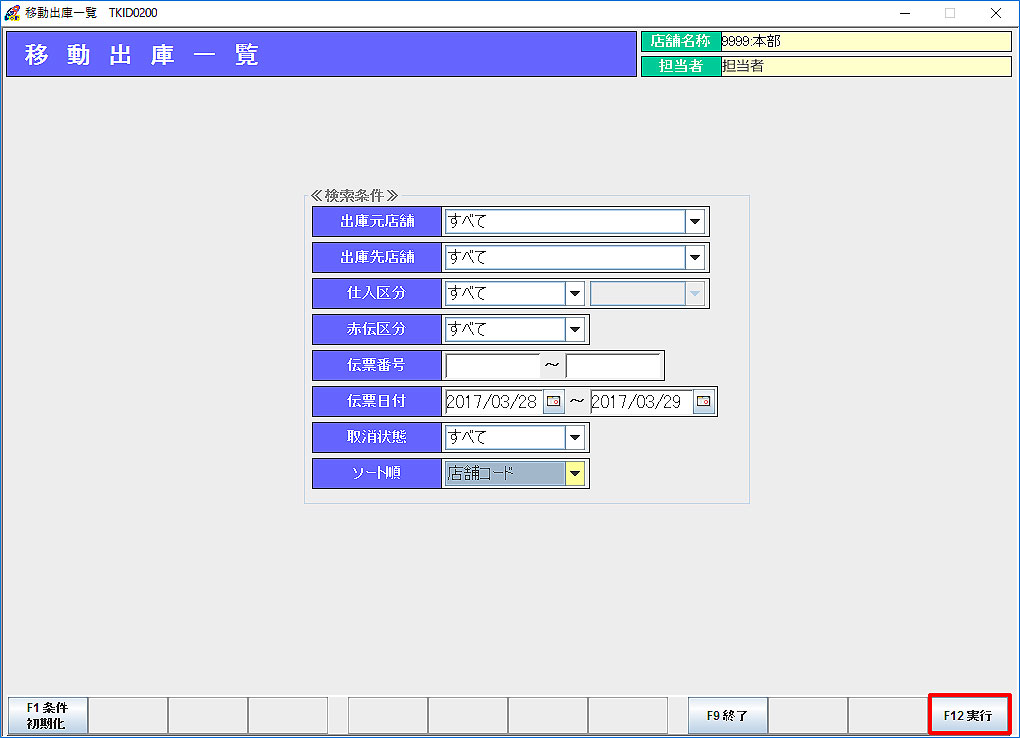Click the 担当者 value field
This screenshot has height=738, width=1020.
tap(866, 66)
